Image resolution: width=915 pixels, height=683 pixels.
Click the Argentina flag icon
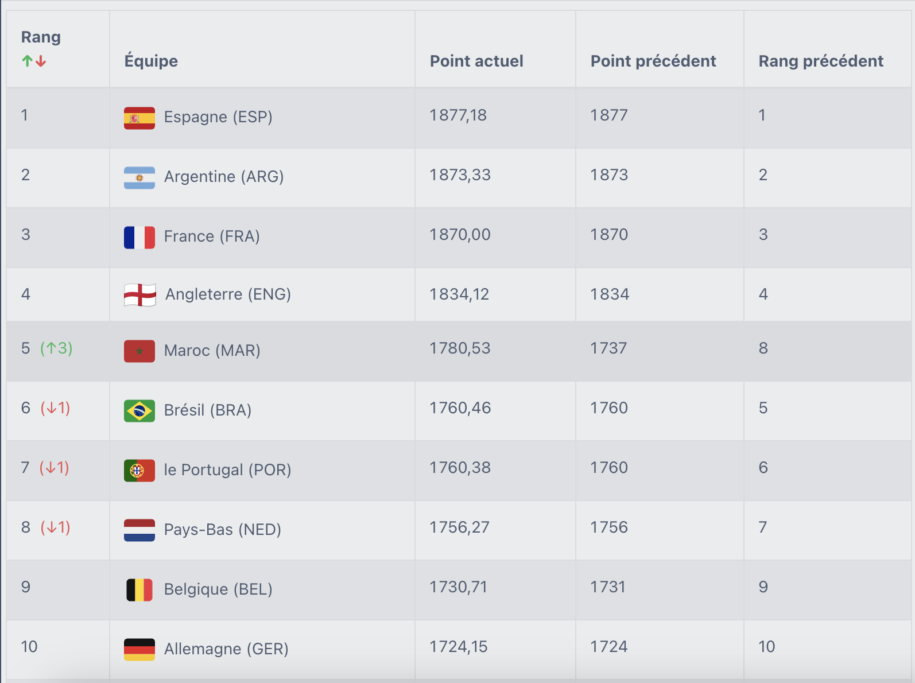[x=139, y=177]
